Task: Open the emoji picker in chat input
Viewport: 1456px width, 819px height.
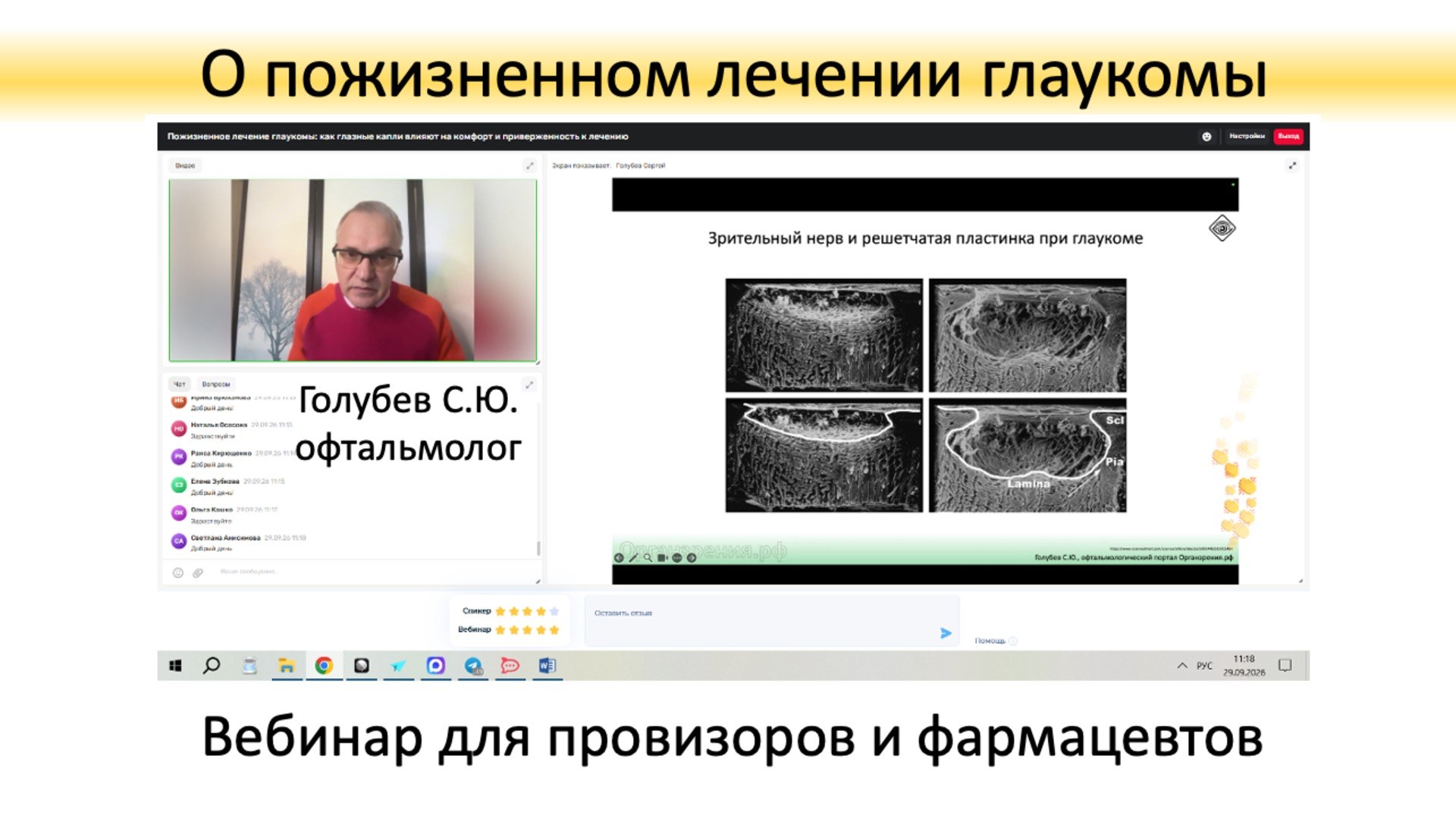Action: 178,573
